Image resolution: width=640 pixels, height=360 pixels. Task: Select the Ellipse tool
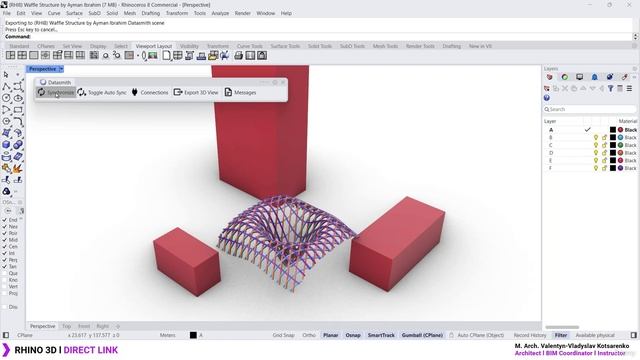click(18, 98)
